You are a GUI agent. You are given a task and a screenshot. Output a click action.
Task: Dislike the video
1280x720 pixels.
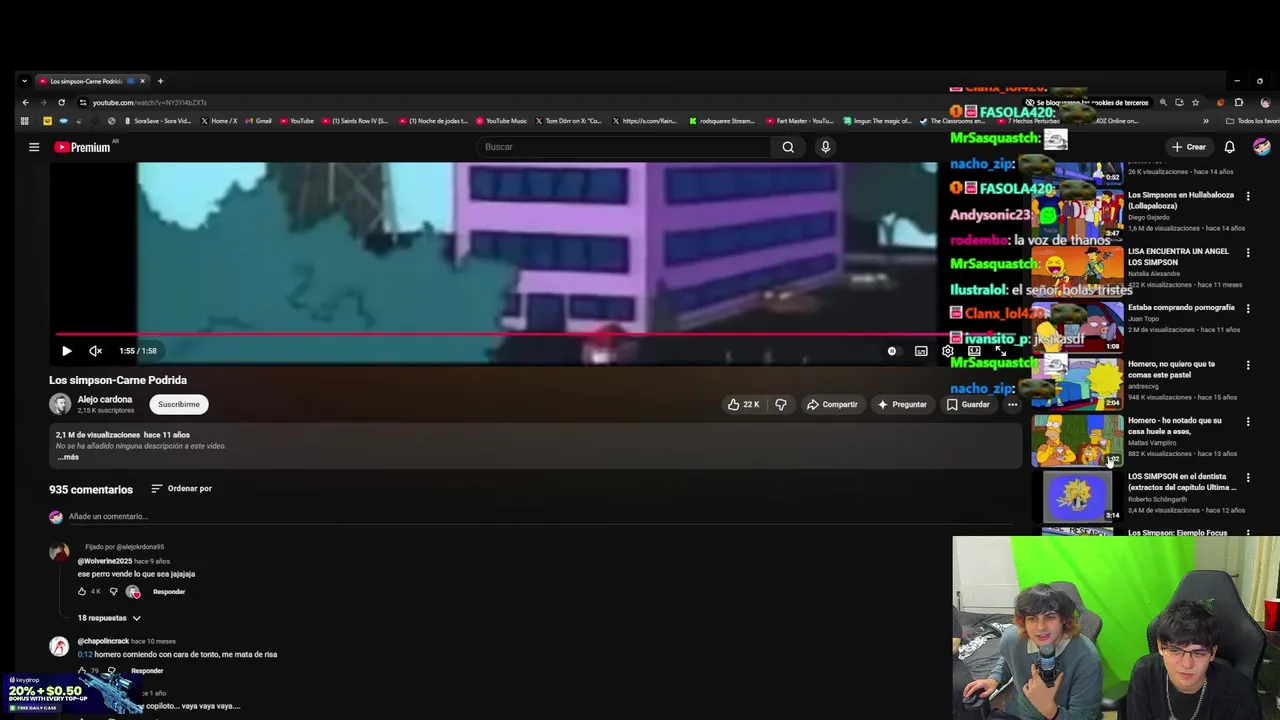781,404
